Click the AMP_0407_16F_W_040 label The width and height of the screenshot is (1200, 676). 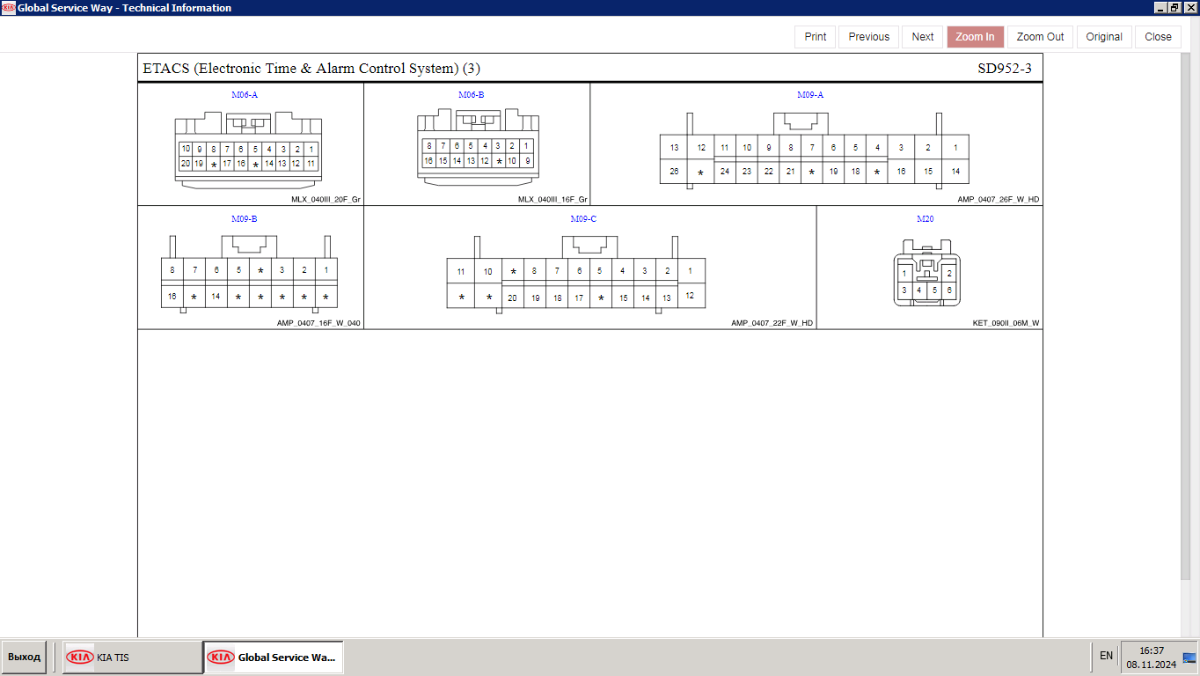319,323
